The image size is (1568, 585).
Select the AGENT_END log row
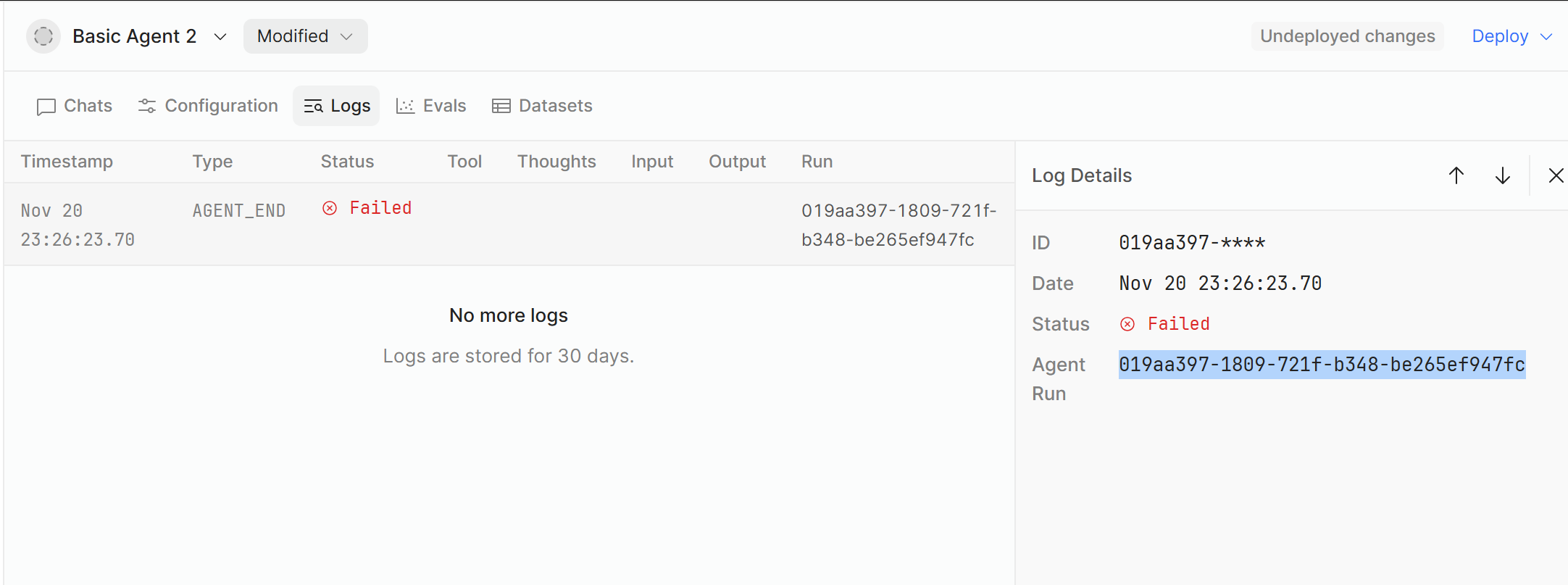click(x=507, y=225)
